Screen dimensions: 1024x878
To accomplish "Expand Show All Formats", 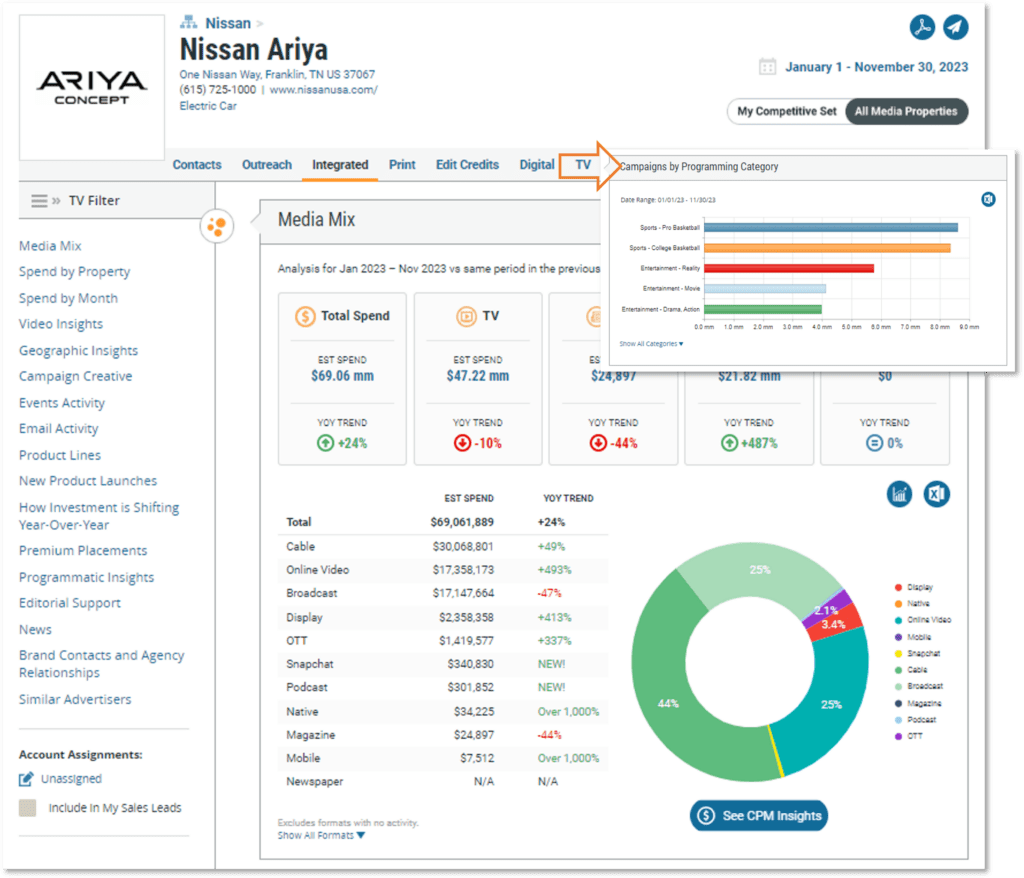I will 321,836.
